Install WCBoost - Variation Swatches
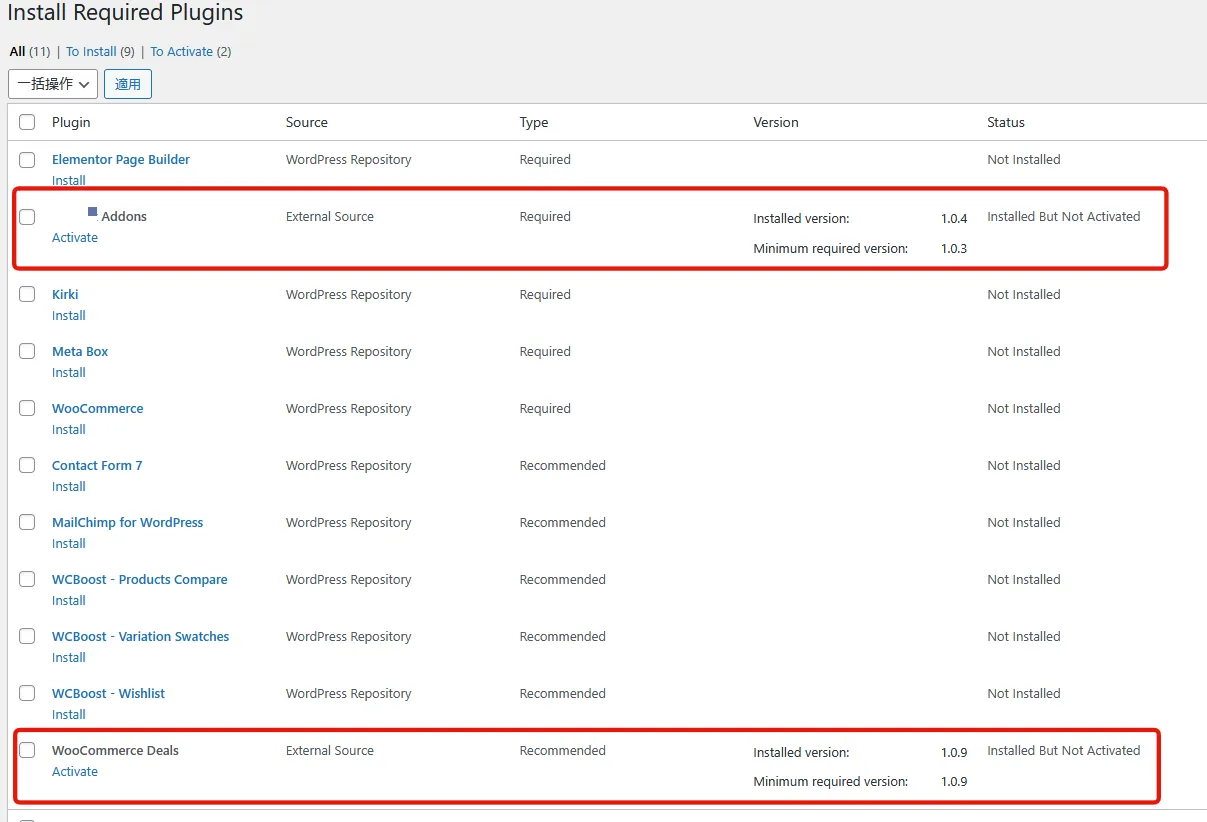Viewport: 1207px width, 822px height. pos(69,658)
